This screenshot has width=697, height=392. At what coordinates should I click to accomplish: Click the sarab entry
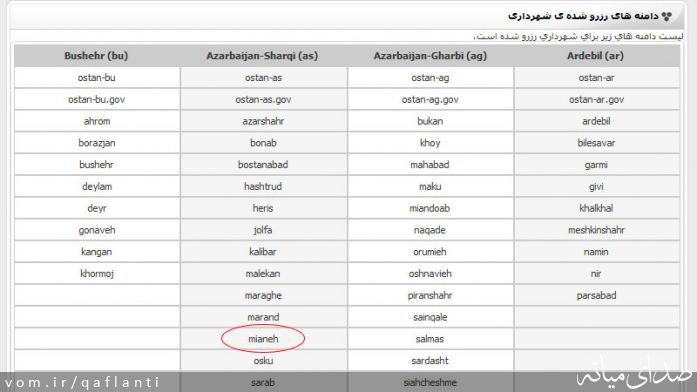263,382
